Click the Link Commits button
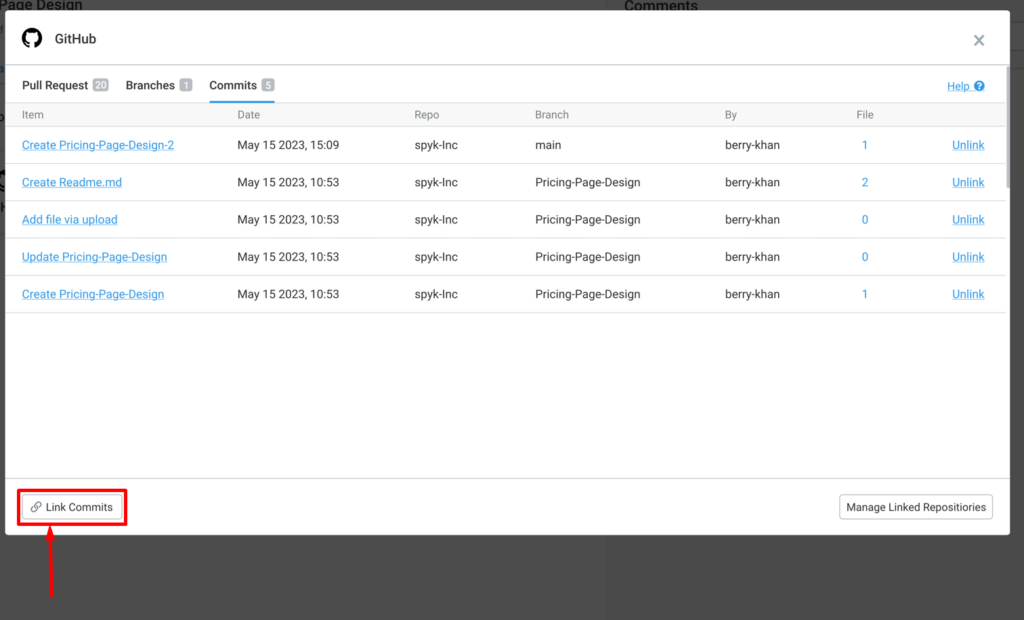1024x620 pixels. [72, 507]
